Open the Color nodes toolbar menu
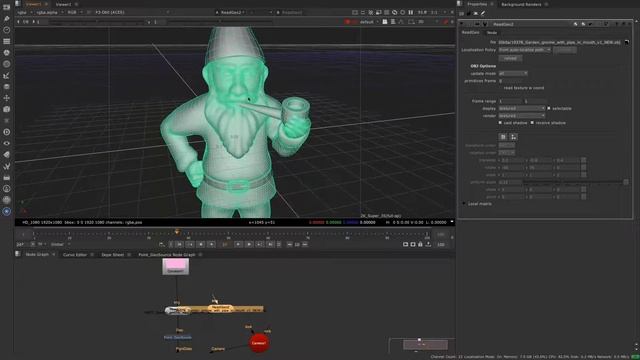This screenshot has height=360, width=640. pyautogui.click(x=7, y=53)
